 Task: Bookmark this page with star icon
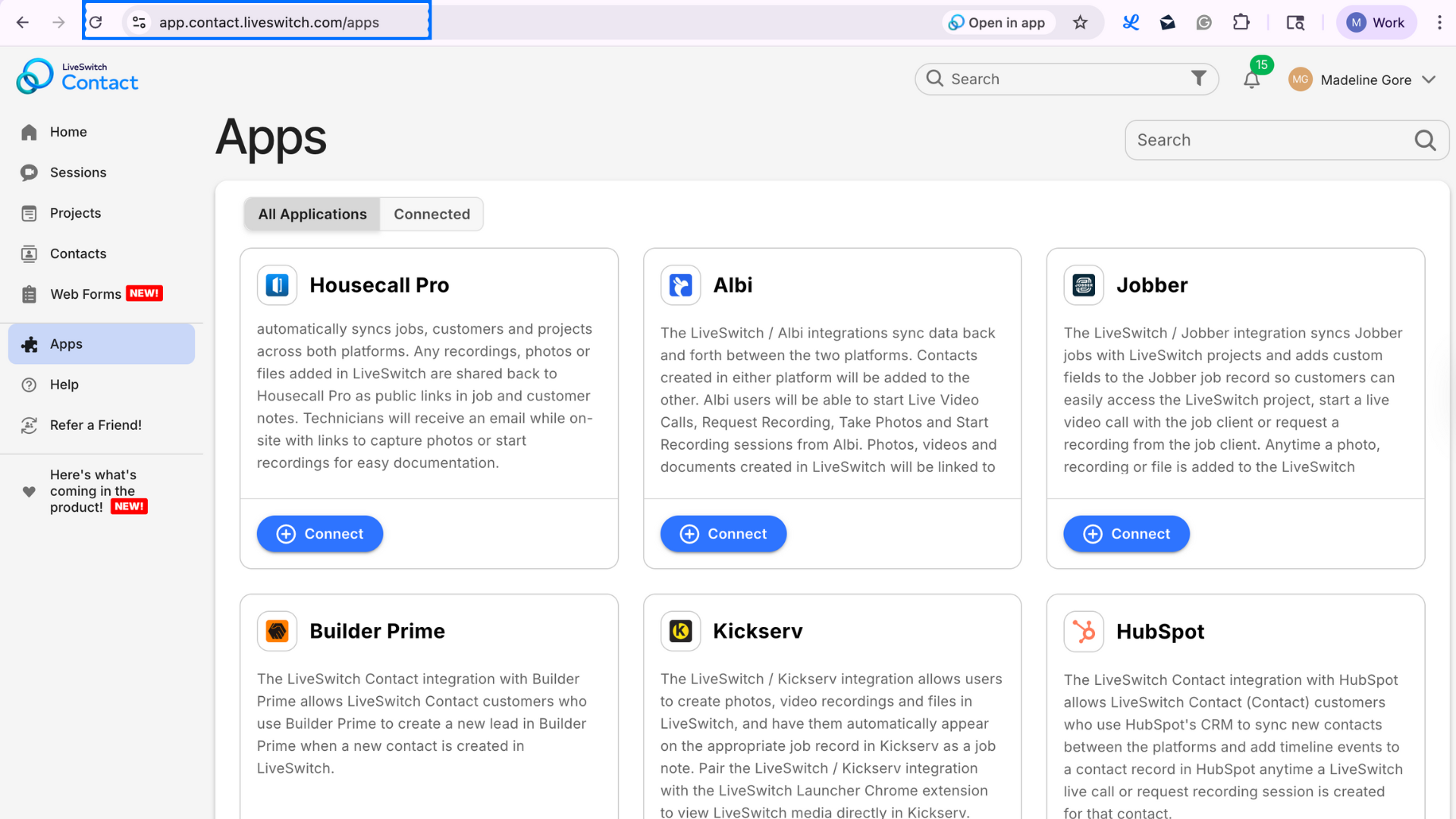pyautogui.click(x=1081, y=23)
